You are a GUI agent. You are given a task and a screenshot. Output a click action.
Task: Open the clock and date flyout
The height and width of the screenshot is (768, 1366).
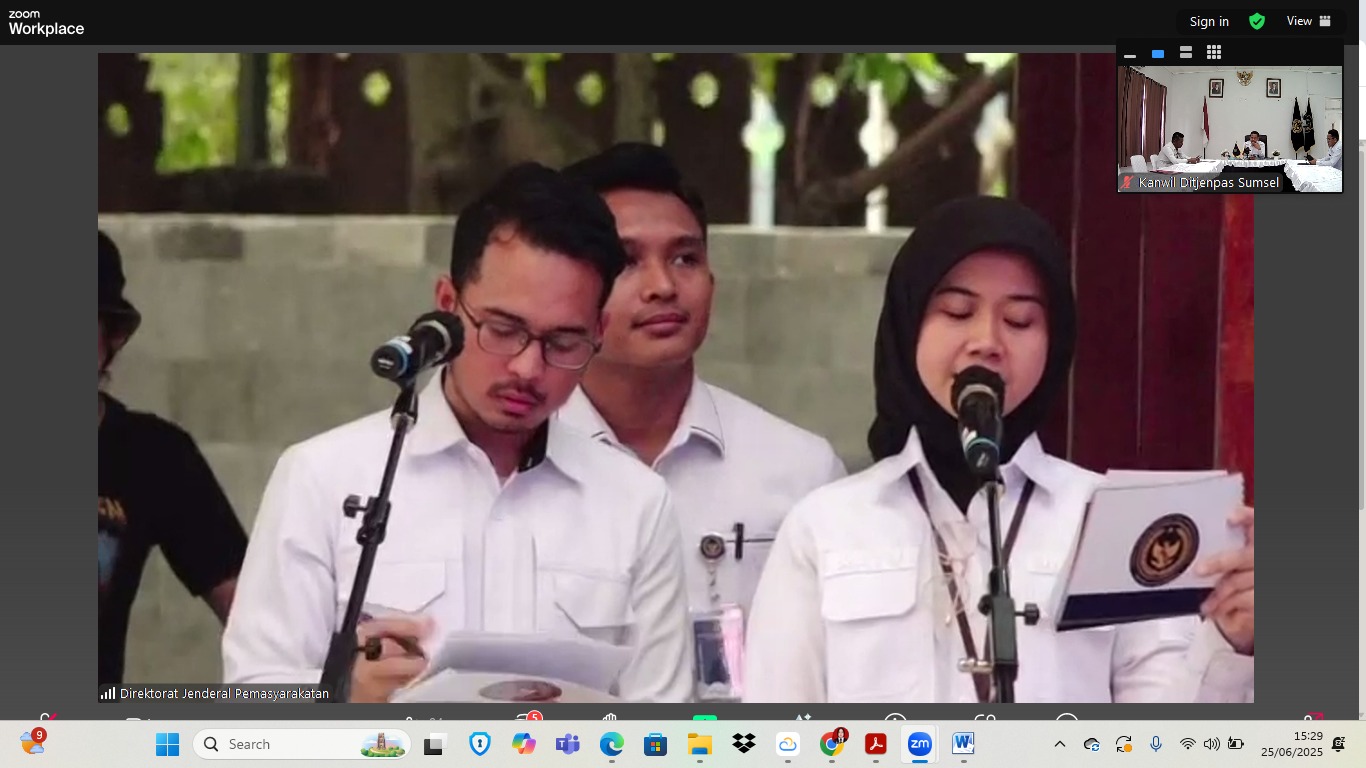[1291, 744]
